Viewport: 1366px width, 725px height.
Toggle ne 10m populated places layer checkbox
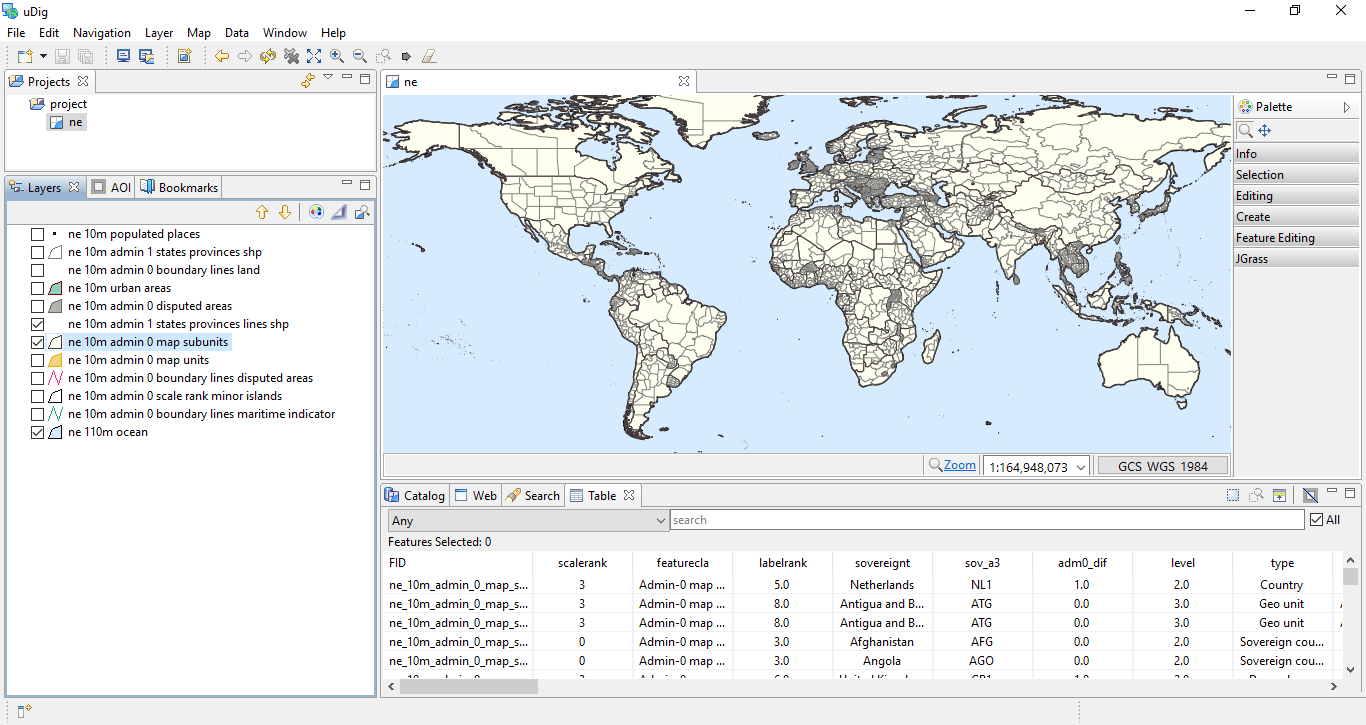point(38,234)
